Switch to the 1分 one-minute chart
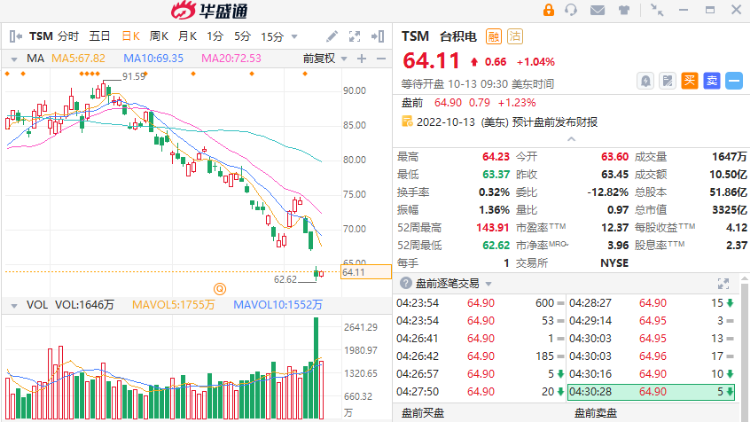750x422 pixels. 215,36
